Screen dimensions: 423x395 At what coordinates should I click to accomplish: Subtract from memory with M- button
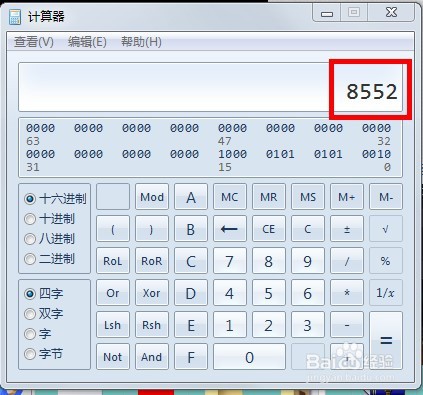tap(386, 197)
